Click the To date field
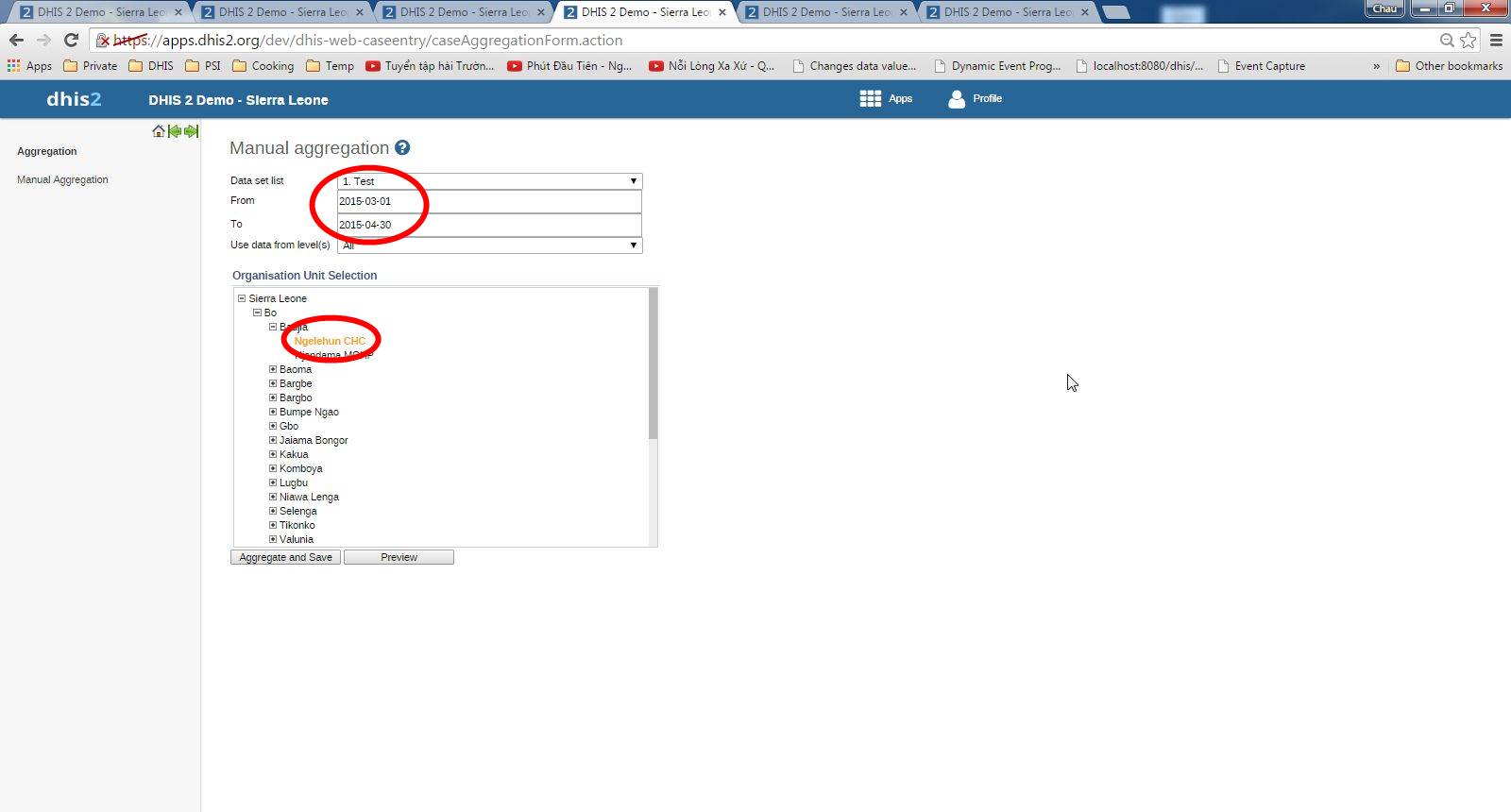 click(489, 225)
